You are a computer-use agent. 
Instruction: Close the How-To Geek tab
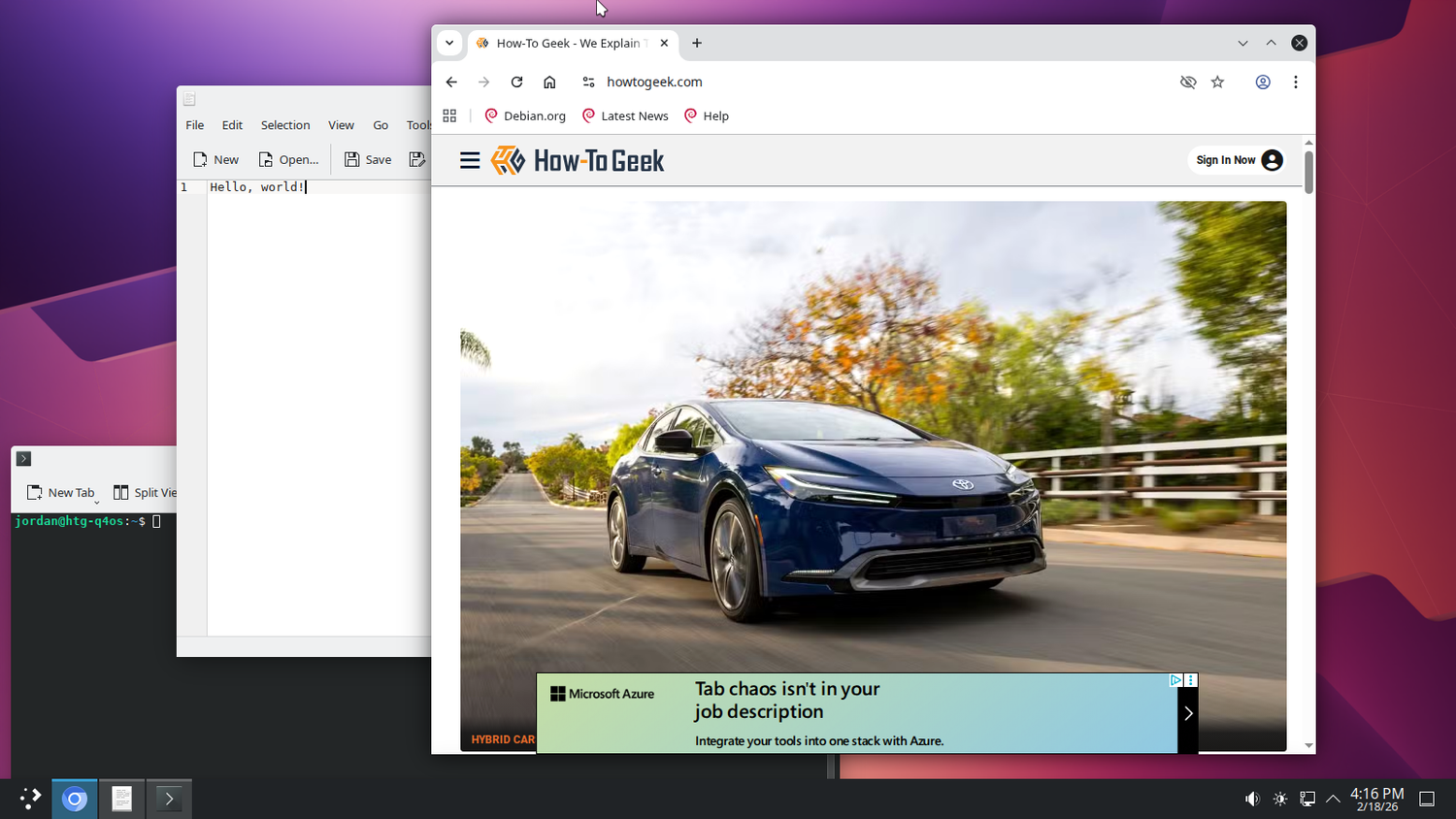coord(664,43)
